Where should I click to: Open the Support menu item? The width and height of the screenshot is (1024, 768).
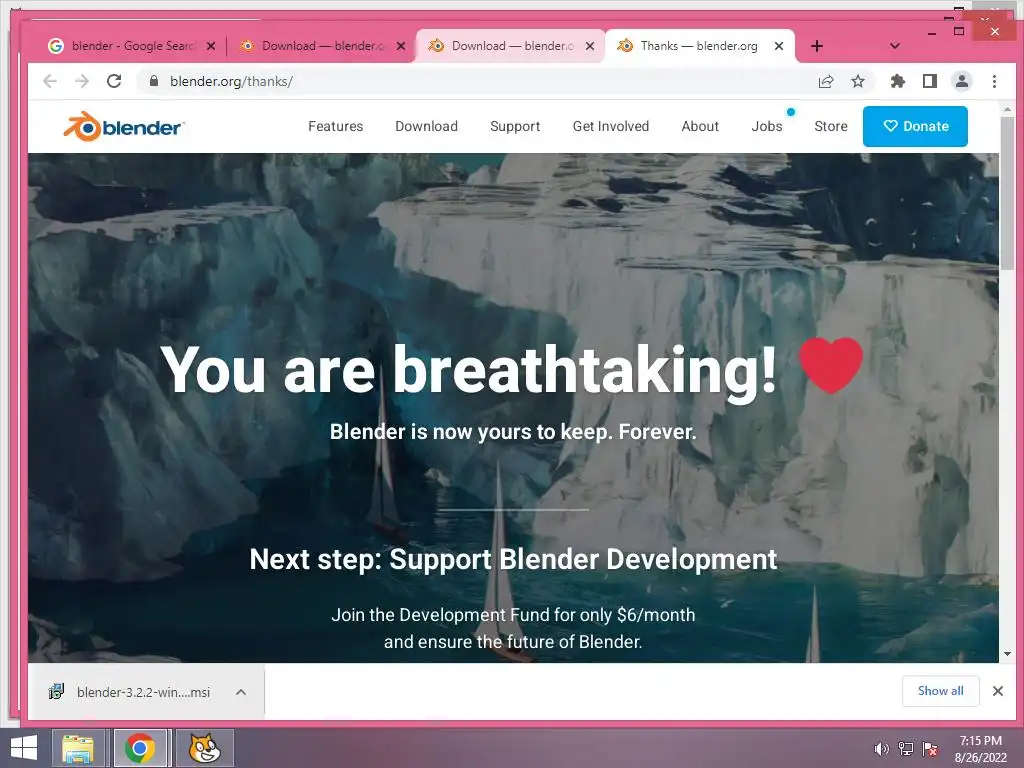(x=515, y=126)
